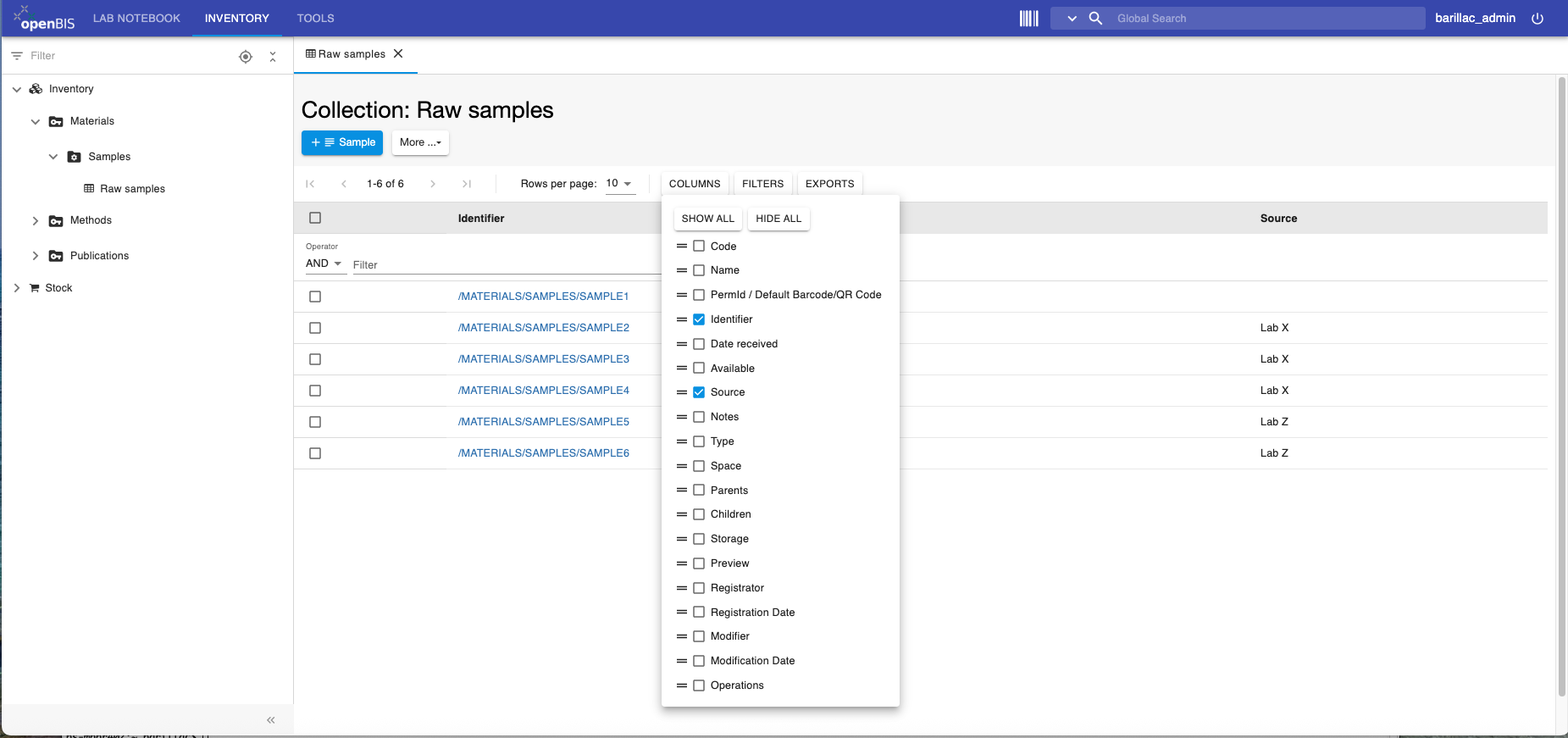Click the drag handle beside Identifier

coord(682,319)
